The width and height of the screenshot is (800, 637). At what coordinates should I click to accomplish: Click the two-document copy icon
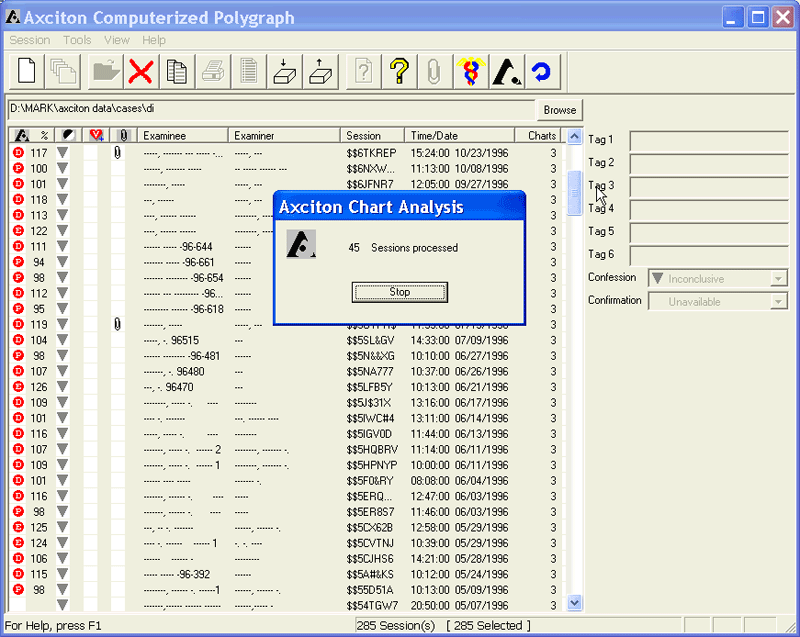click(x=177, y=71)
